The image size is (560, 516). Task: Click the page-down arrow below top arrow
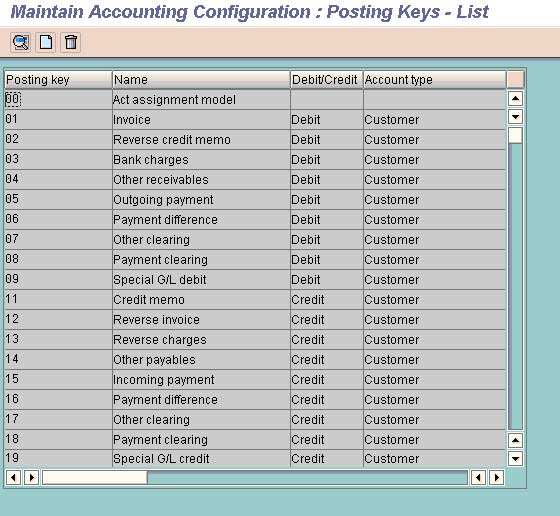coord(515,117)
